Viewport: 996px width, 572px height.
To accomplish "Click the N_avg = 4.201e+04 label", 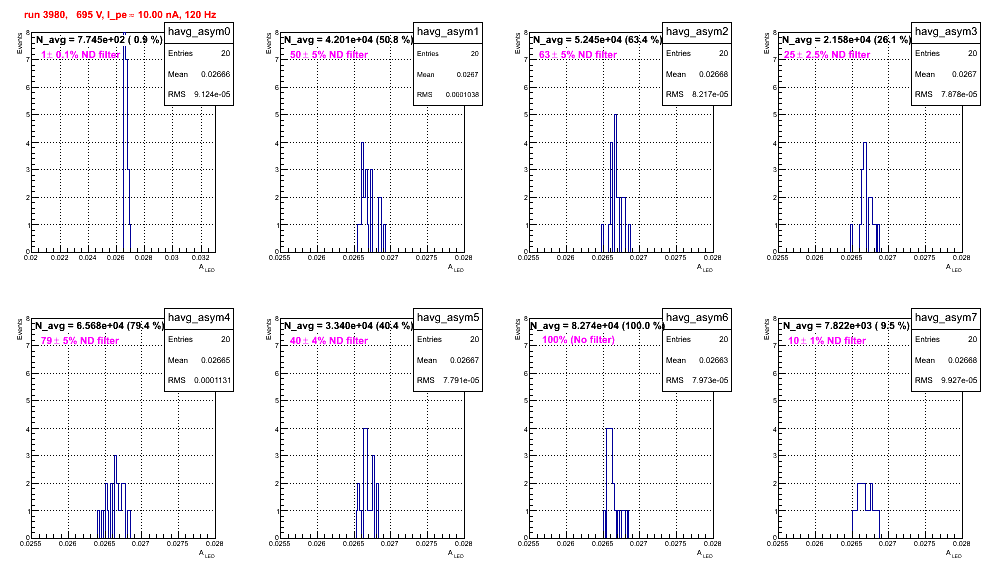I will (348, 39).
